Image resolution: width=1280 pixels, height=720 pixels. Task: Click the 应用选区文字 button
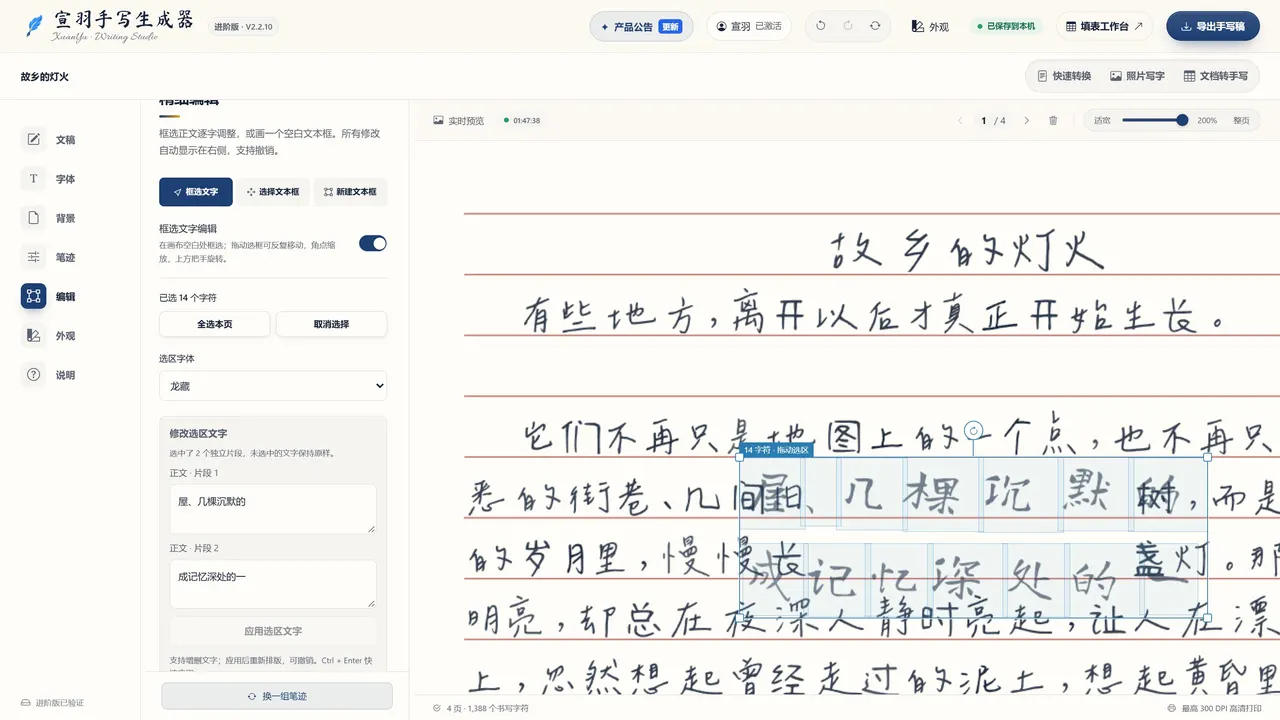pyautogui.click(x=273, y=631)
